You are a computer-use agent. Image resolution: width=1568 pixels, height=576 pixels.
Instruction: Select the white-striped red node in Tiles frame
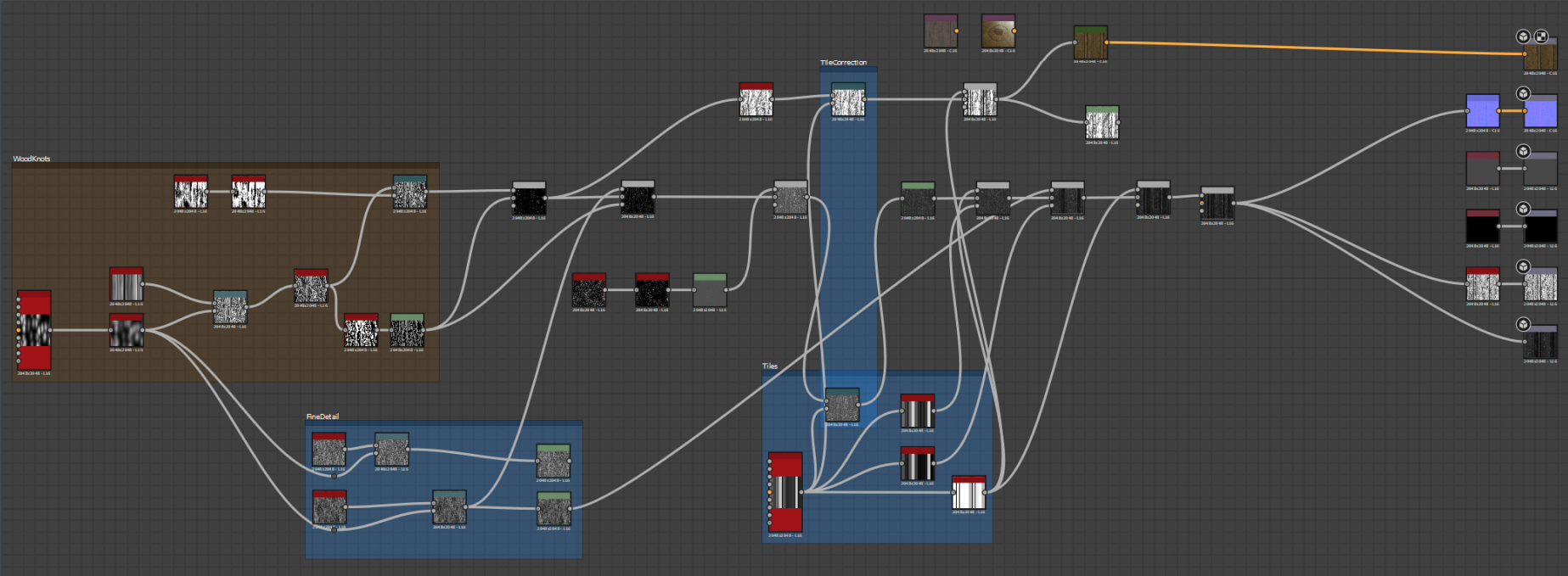coord(969,492)
